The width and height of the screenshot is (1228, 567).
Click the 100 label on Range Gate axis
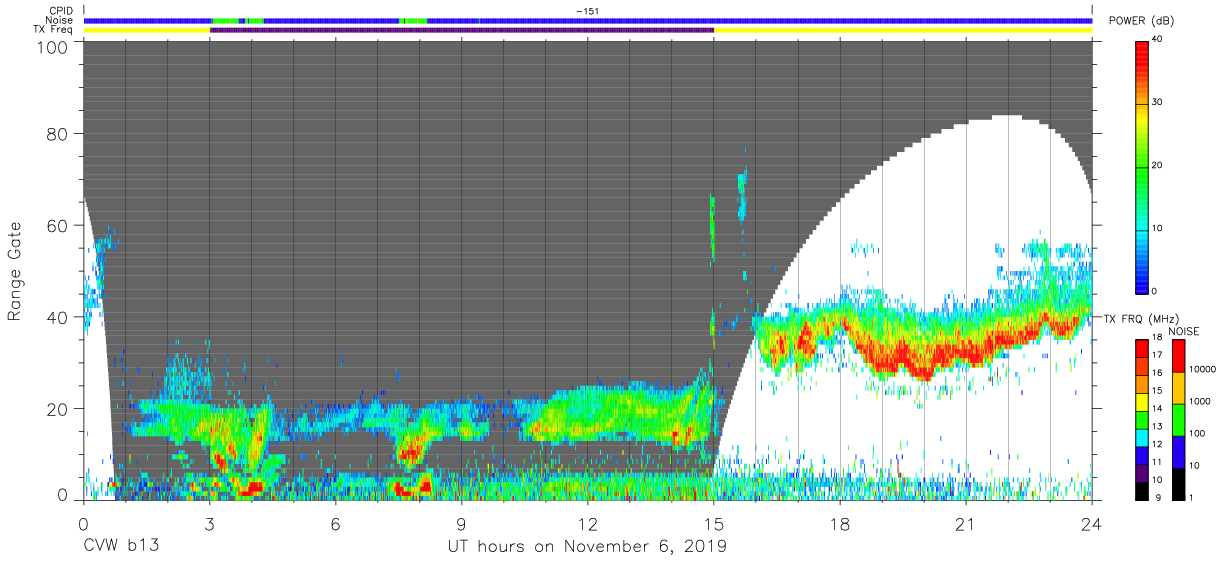pyautogui.click(x=53, y=47)
